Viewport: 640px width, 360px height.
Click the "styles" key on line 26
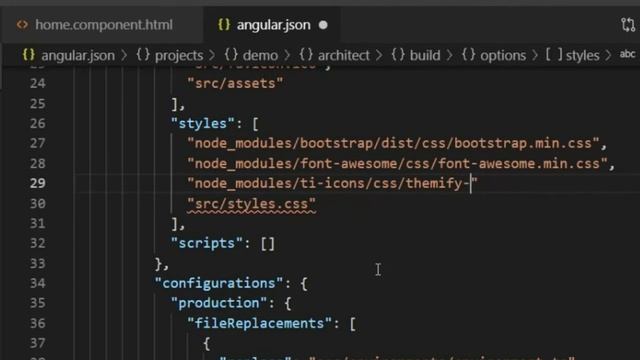click(x=203, y=123)
